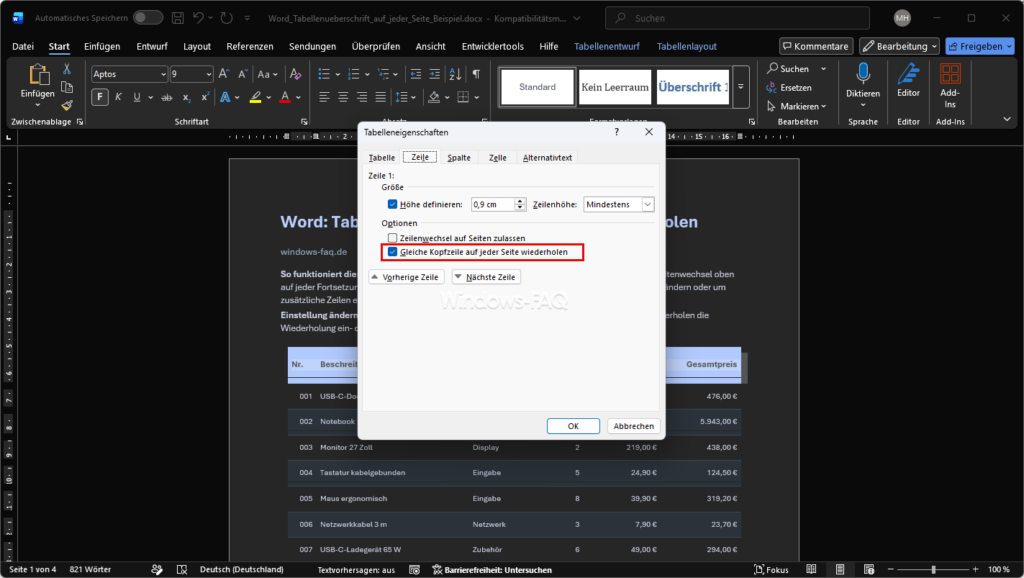Enable Zeilenwechsel auf Seiten zulassen checkbox
This screenshot has height=578, width=1024.
(x=392, y=238)
